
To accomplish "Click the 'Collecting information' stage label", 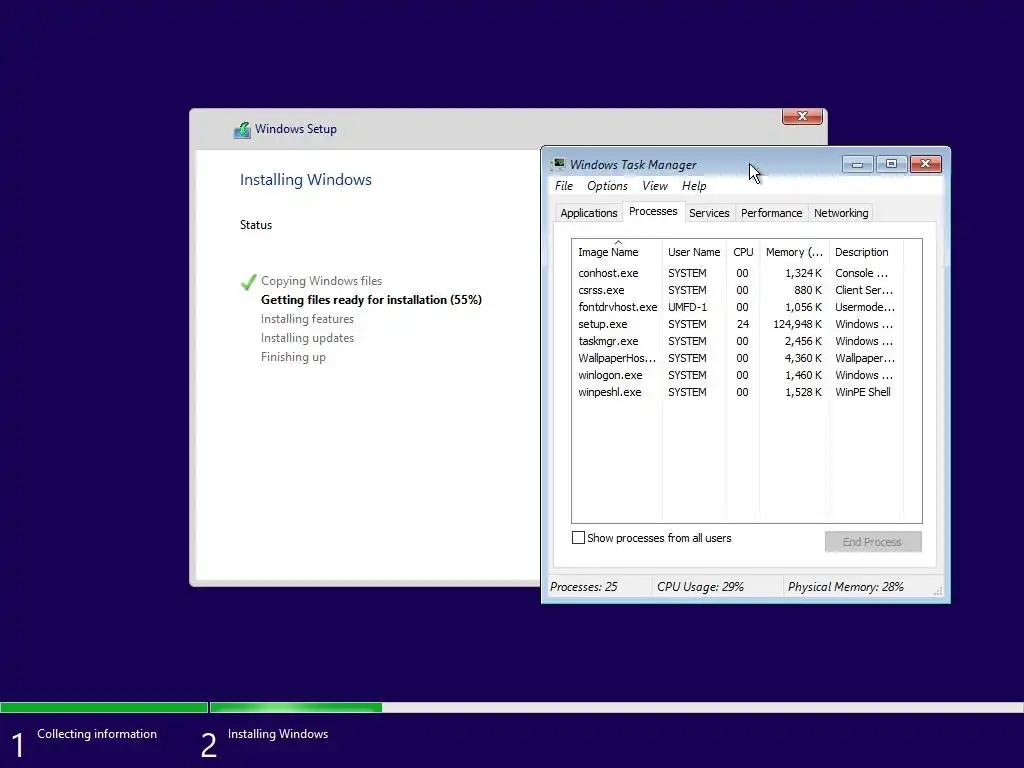I will click(97, 733).
